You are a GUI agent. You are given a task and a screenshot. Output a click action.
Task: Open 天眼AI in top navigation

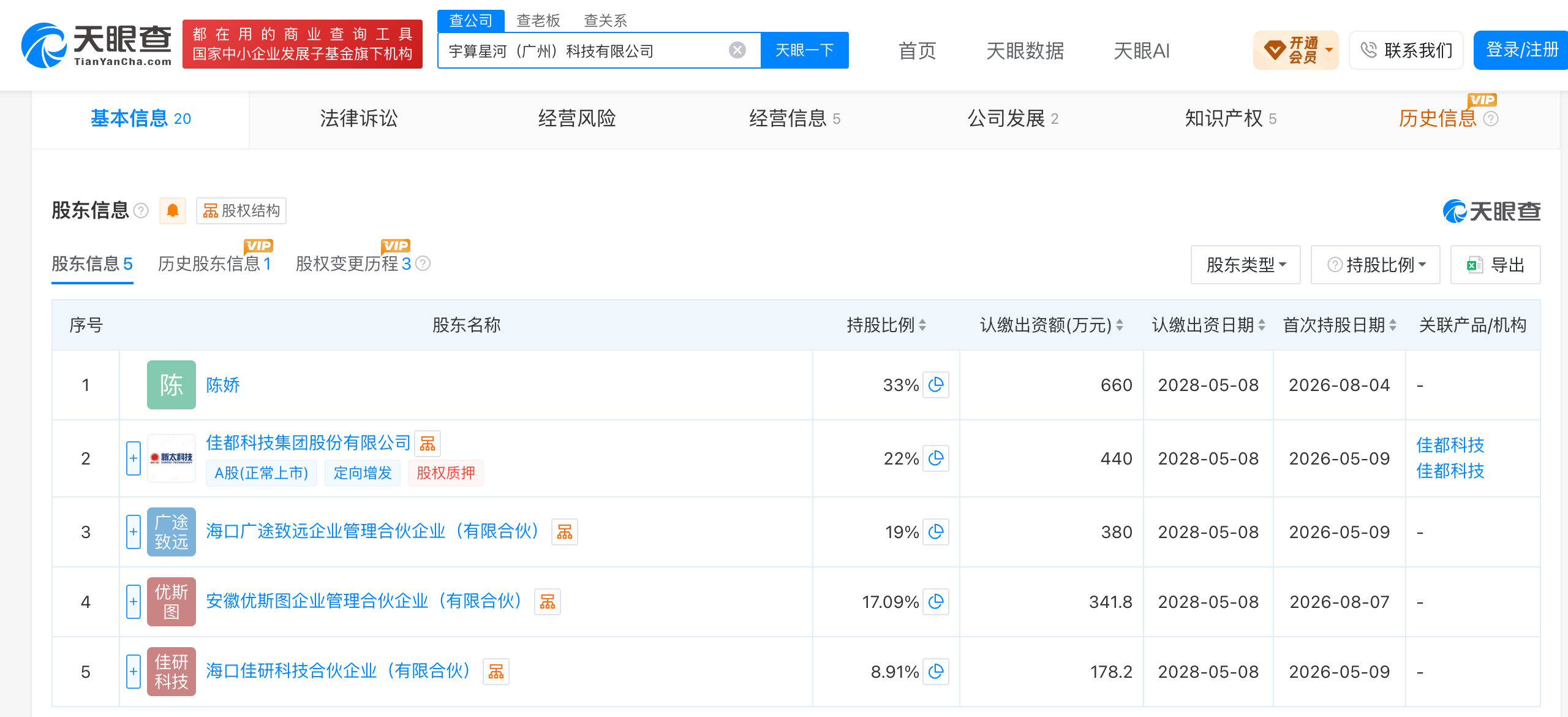point(1142,51)
